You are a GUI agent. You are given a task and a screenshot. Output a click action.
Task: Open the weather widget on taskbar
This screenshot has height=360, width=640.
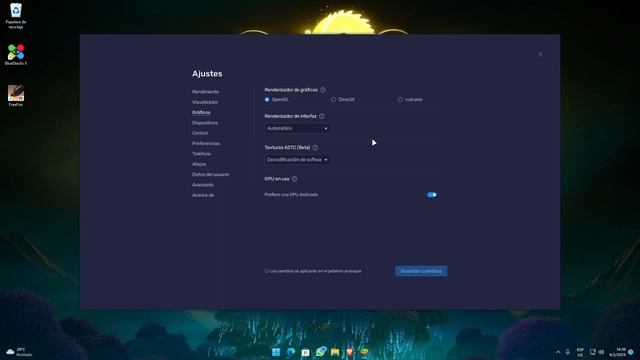(x=19, y=352)
